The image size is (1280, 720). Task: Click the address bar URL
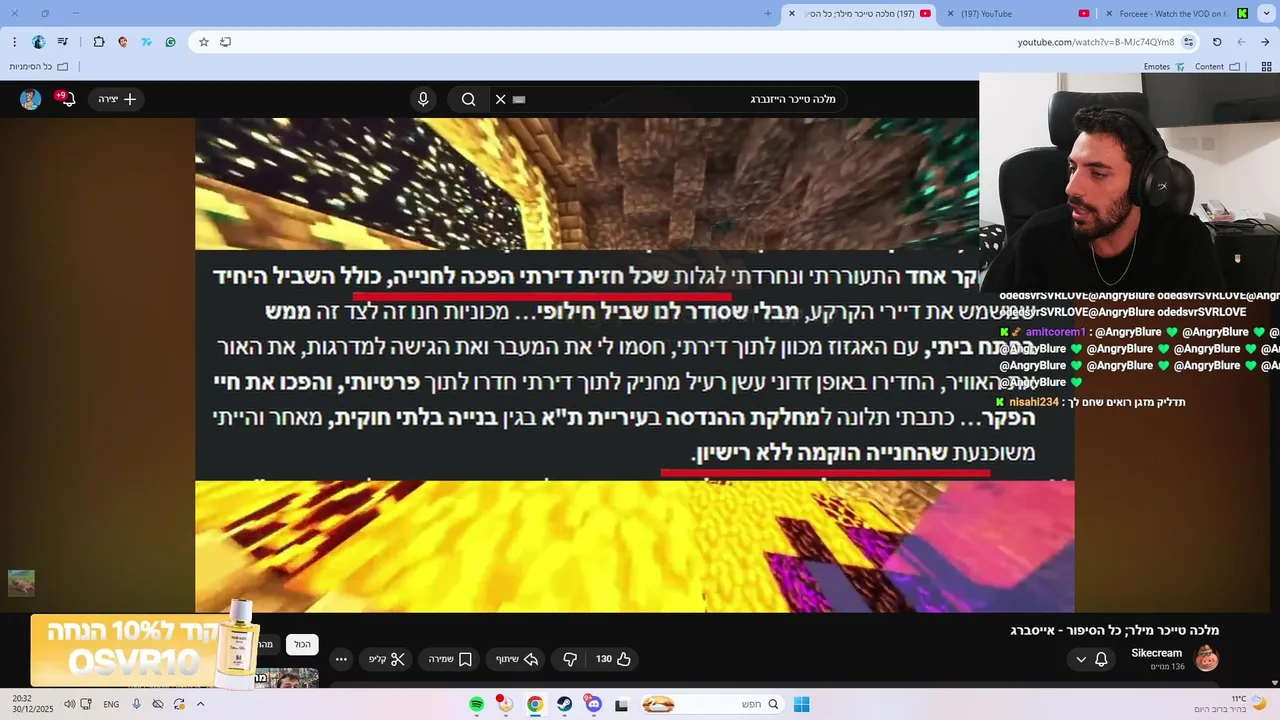tap(1096, 42)
